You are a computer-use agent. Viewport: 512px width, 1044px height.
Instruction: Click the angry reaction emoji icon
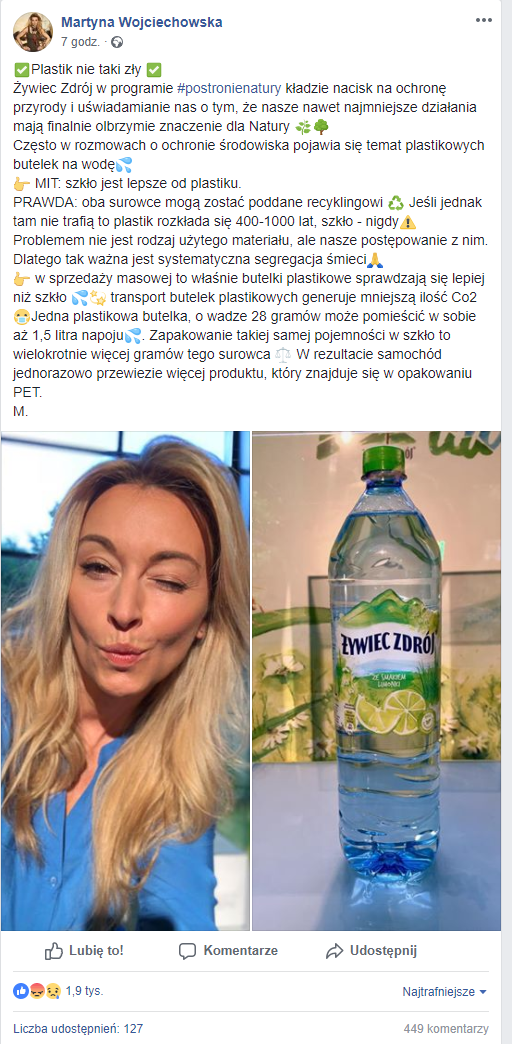(x=37, y=991)
